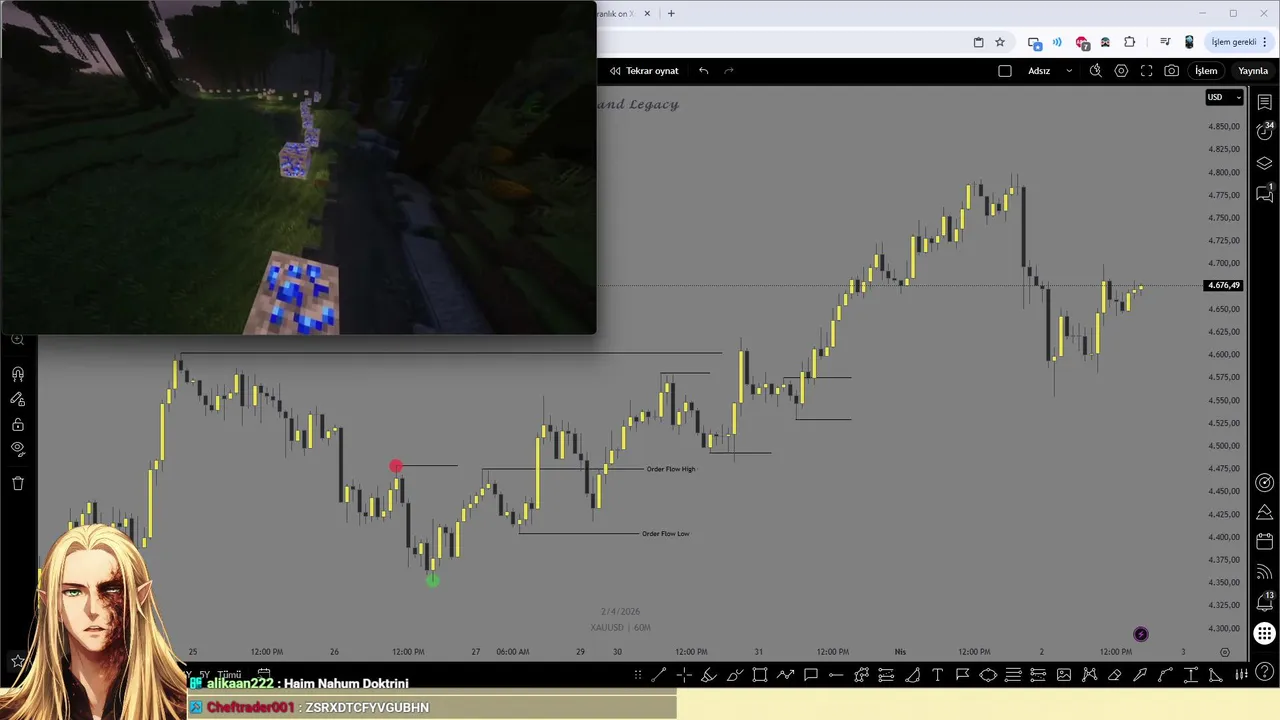Open a new browser tab
Image resolution: width=1280 pixels, height=720 pixels.
(671, 13)
